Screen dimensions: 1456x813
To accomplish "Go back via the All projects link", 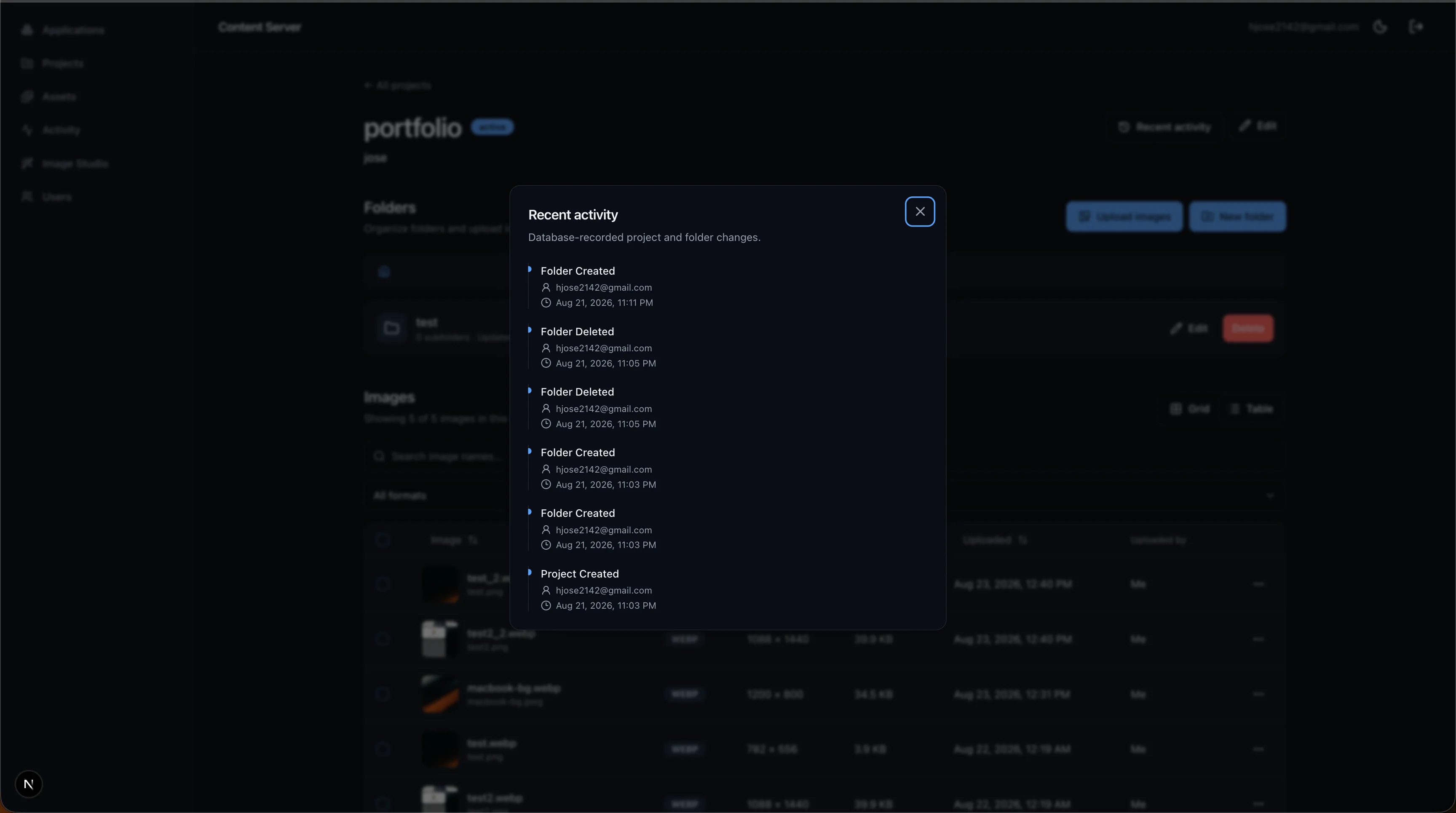I will point(398,85).
